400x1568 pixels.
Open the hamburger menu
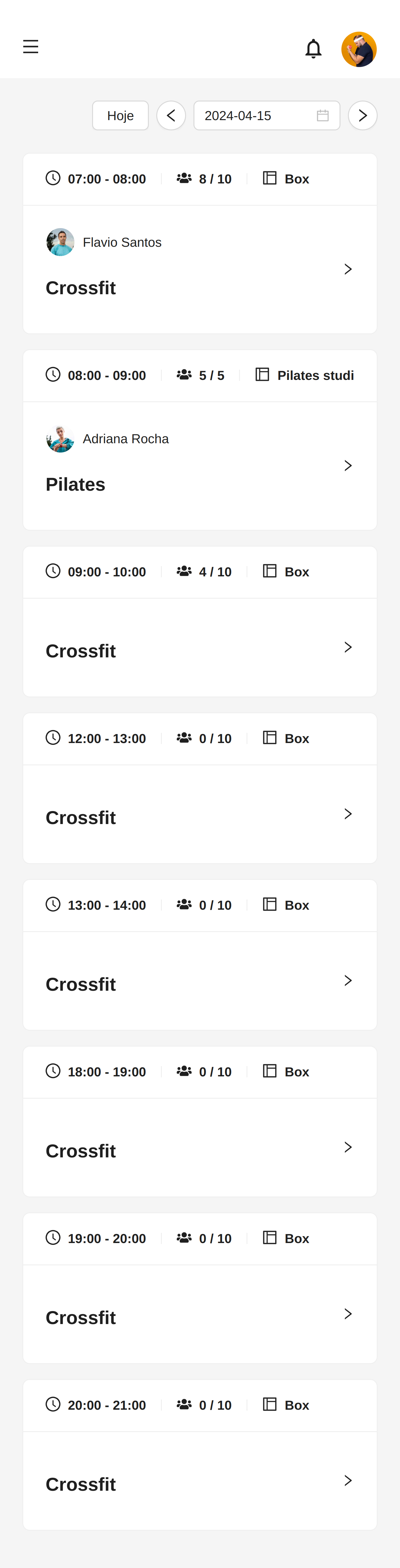click(30, 47)
